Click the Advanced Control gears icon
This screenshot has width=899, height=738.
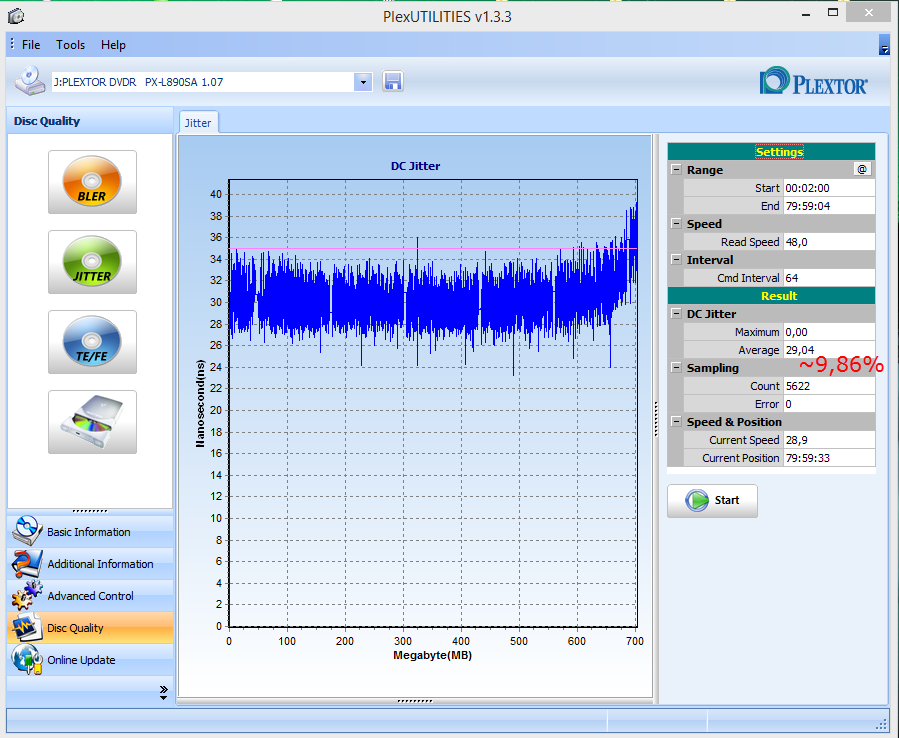[26, 595]
